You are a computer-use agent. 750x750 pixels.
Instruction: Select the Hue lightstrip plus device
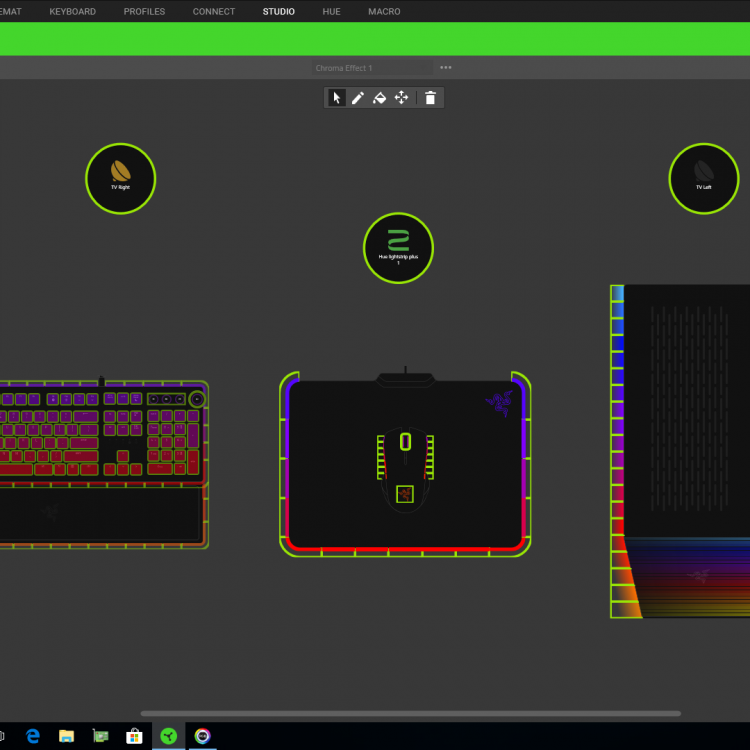click(398, 247)
